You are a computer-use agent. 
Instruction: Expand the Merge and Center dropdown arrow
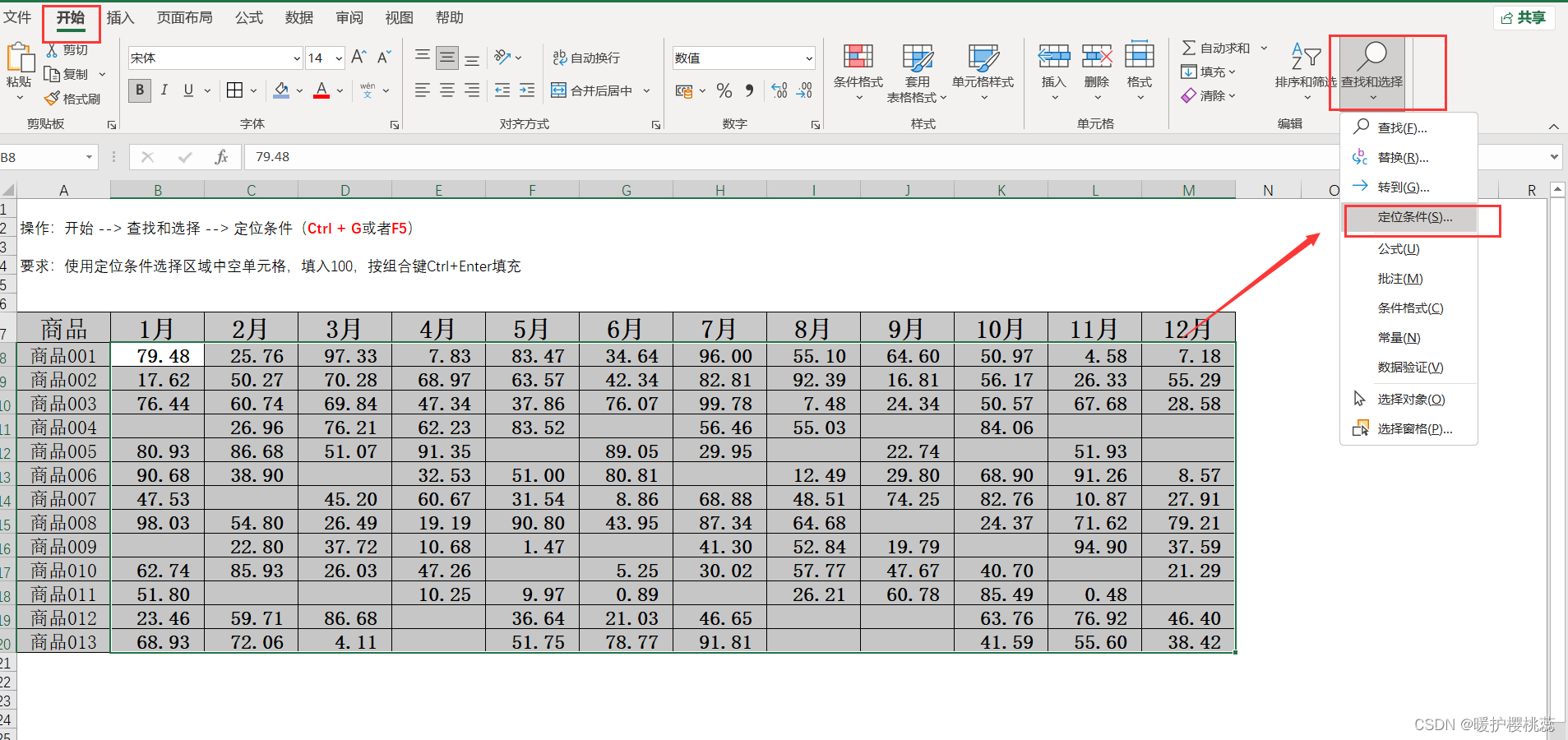[x=647, y=90]
